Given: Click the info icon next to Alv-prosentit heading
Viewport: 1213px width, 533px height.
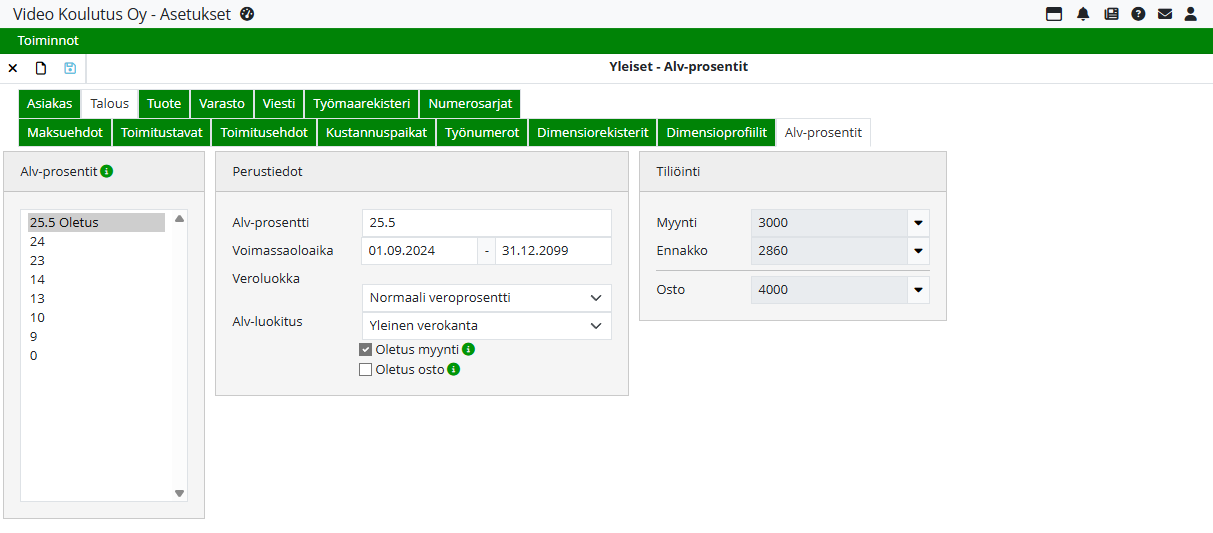Looking at the screenshot, I should pos(107,171).
